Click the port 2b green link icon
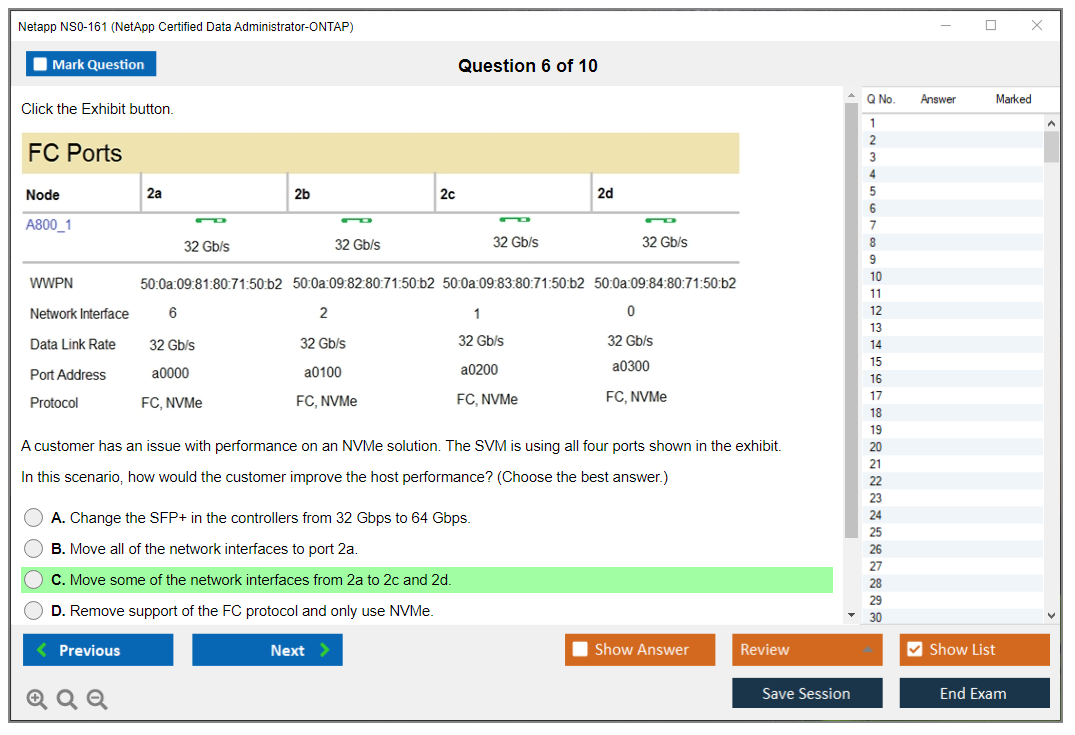 tap(357, 220)
